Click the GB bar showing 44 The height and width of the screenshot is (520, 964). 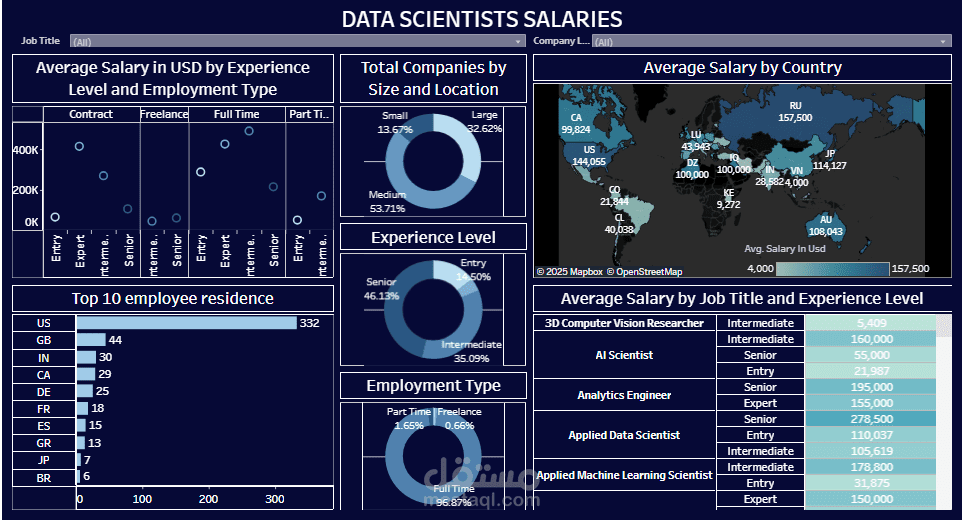[x=91, y=340]
